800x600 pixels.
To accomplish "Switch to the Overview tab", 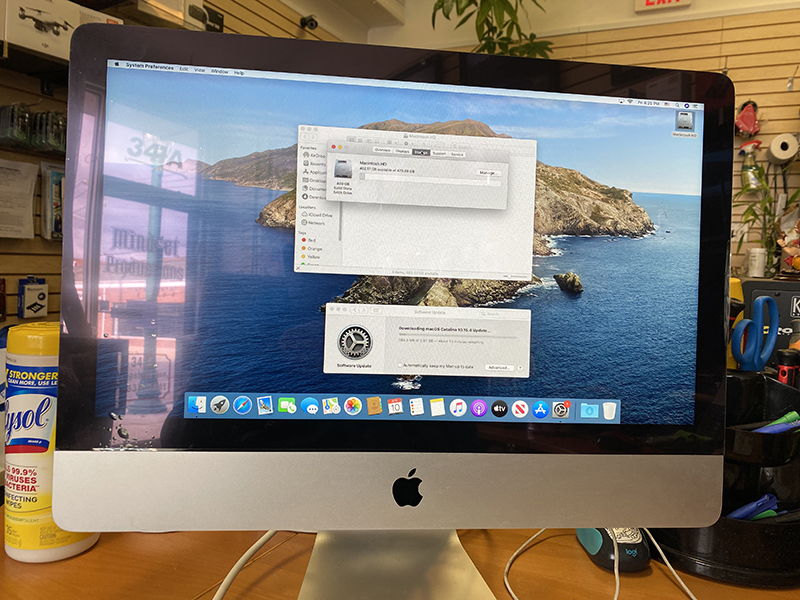I will point(382,151).
